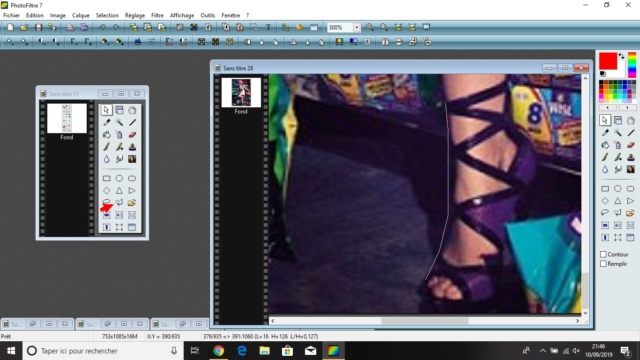
Task: Select the Pipette eyedropper tool in right palette
Action: pyautogui.click(x=605, y=133)
